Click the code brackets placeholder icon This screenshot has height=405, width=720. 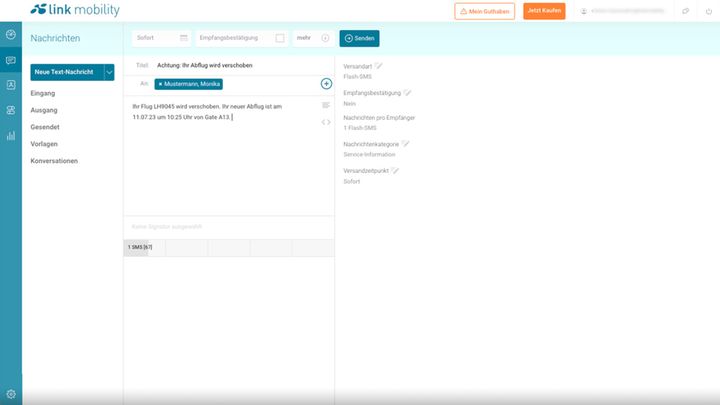(x=326, y=122)
